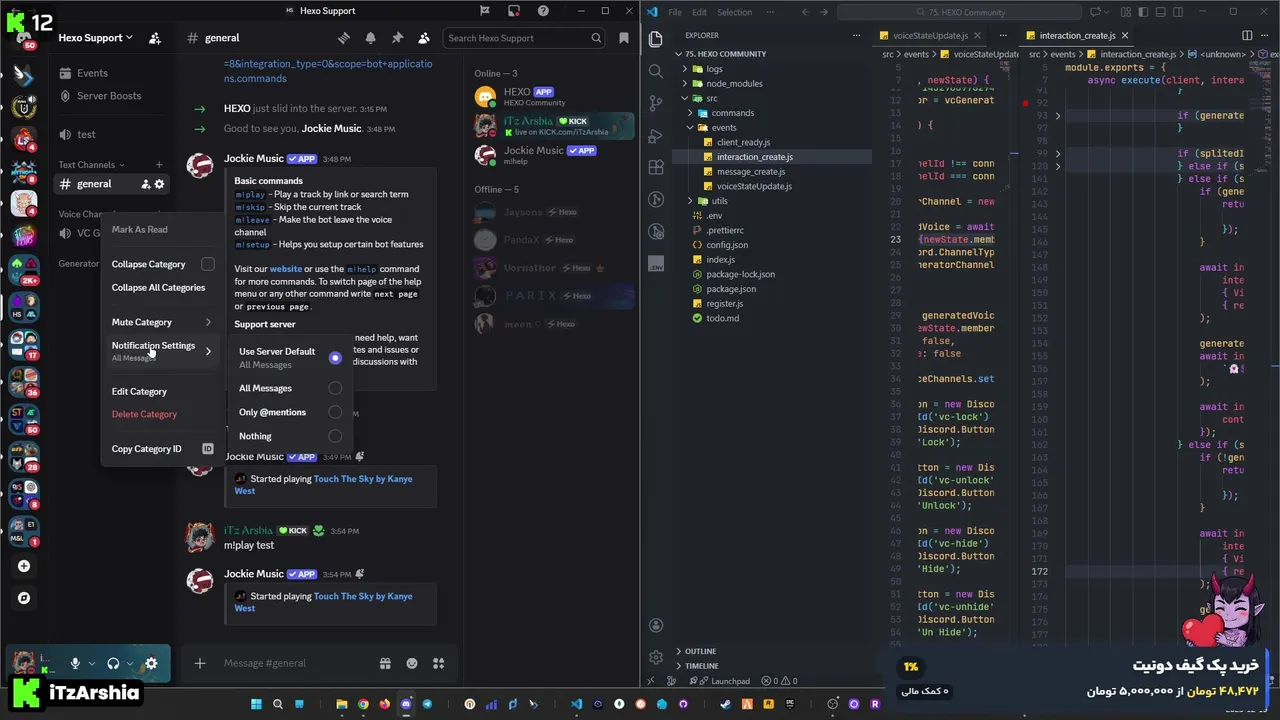The image size is (1280, 720).
Task: Choose Edit Category menu item
Action: [x=160, y=391]
